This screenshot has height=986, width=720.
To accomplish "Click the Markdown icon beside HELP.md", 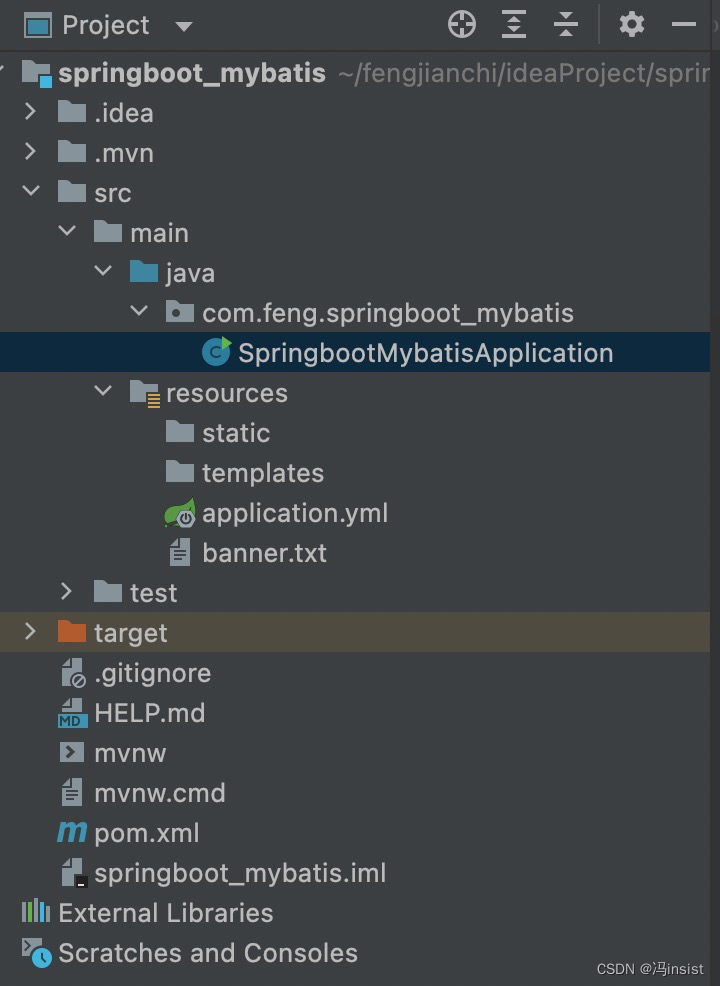I will (71, 712).
